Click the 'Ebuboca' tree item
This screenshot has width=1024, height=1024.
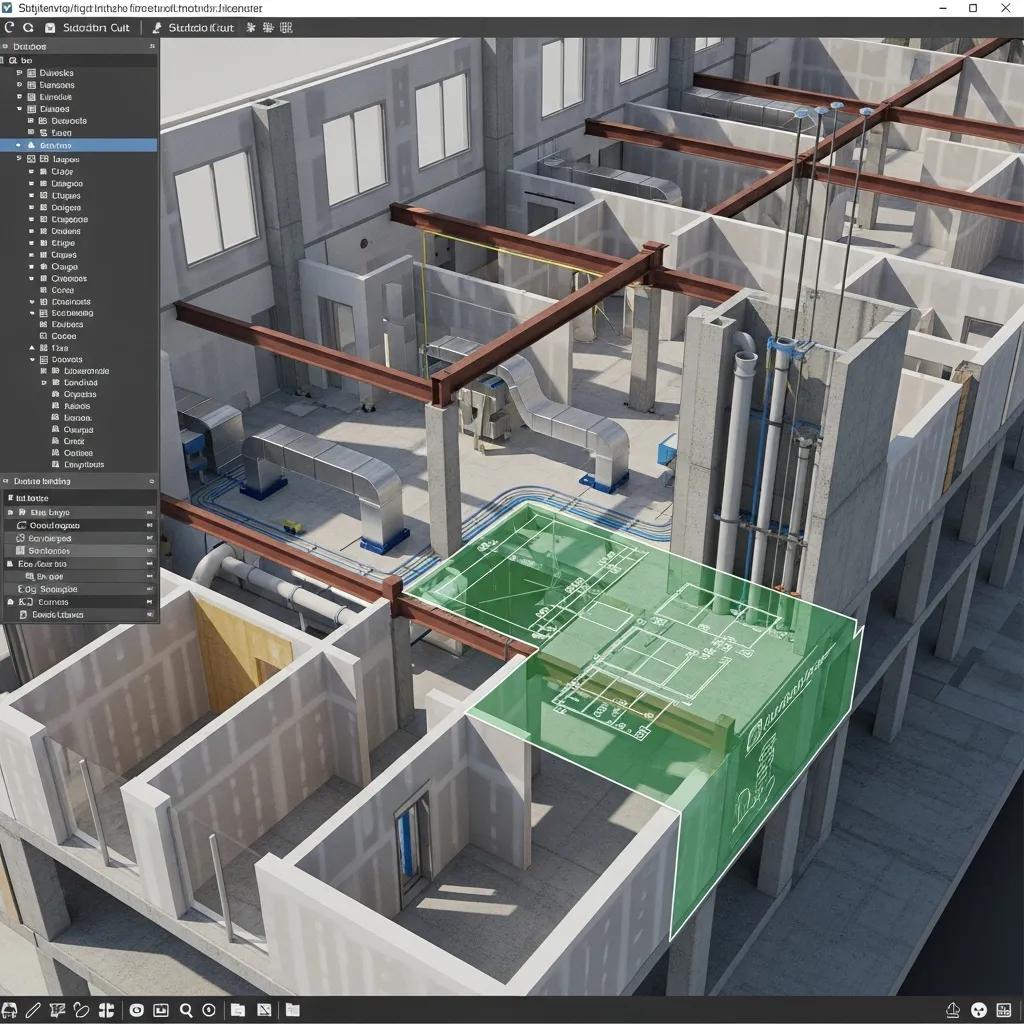point(67,325)
